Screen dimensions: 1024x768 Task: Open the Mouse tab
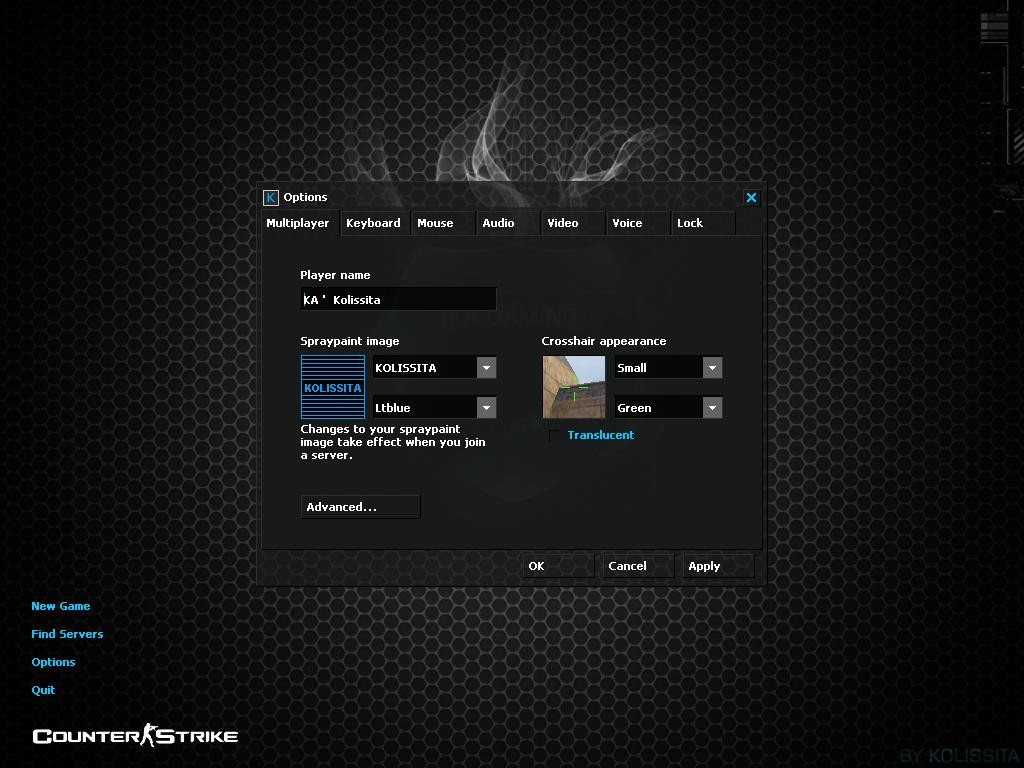[443, 223]
